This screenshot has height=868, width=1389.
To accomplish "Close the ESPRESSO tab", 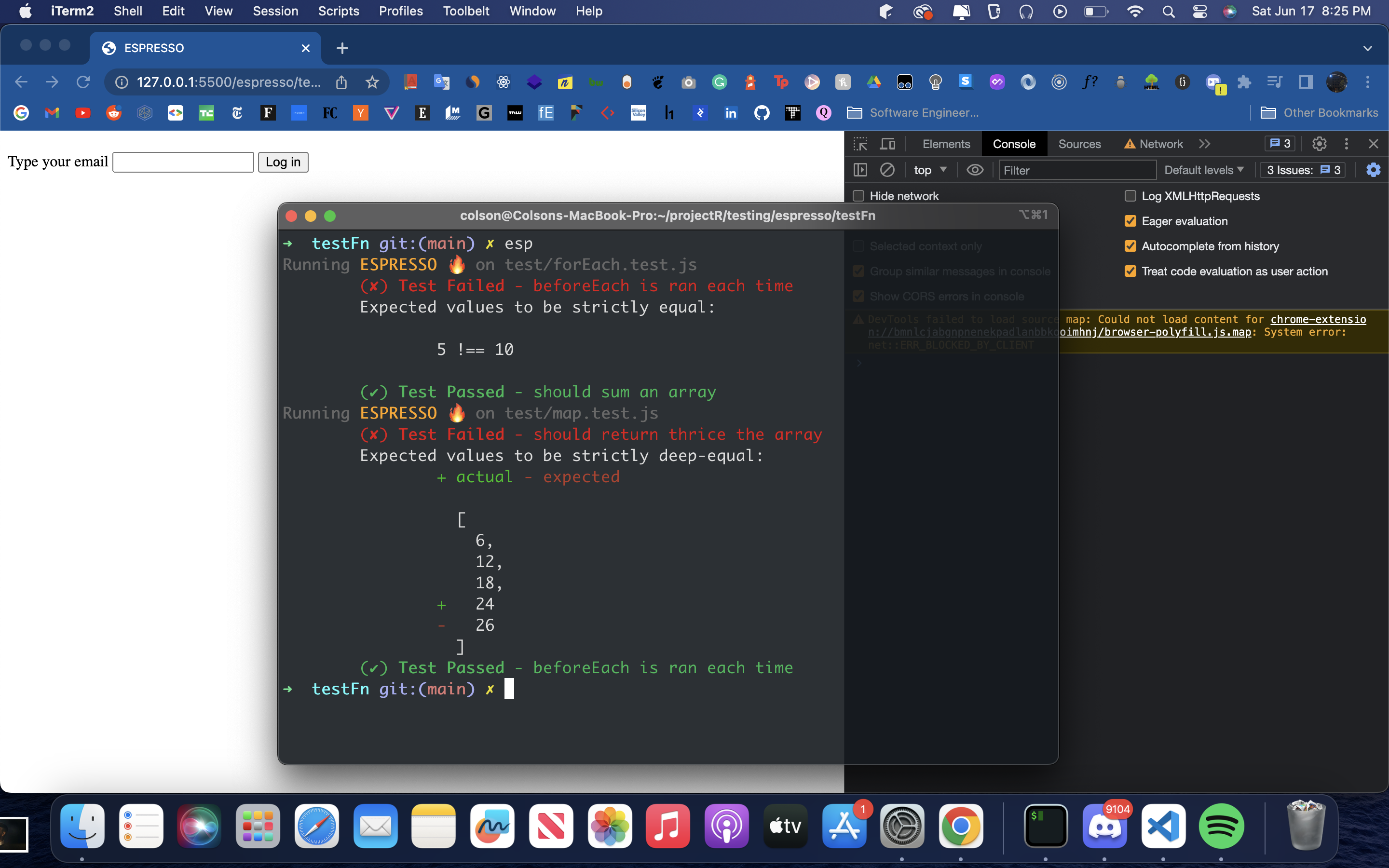I will pos(306,48).
